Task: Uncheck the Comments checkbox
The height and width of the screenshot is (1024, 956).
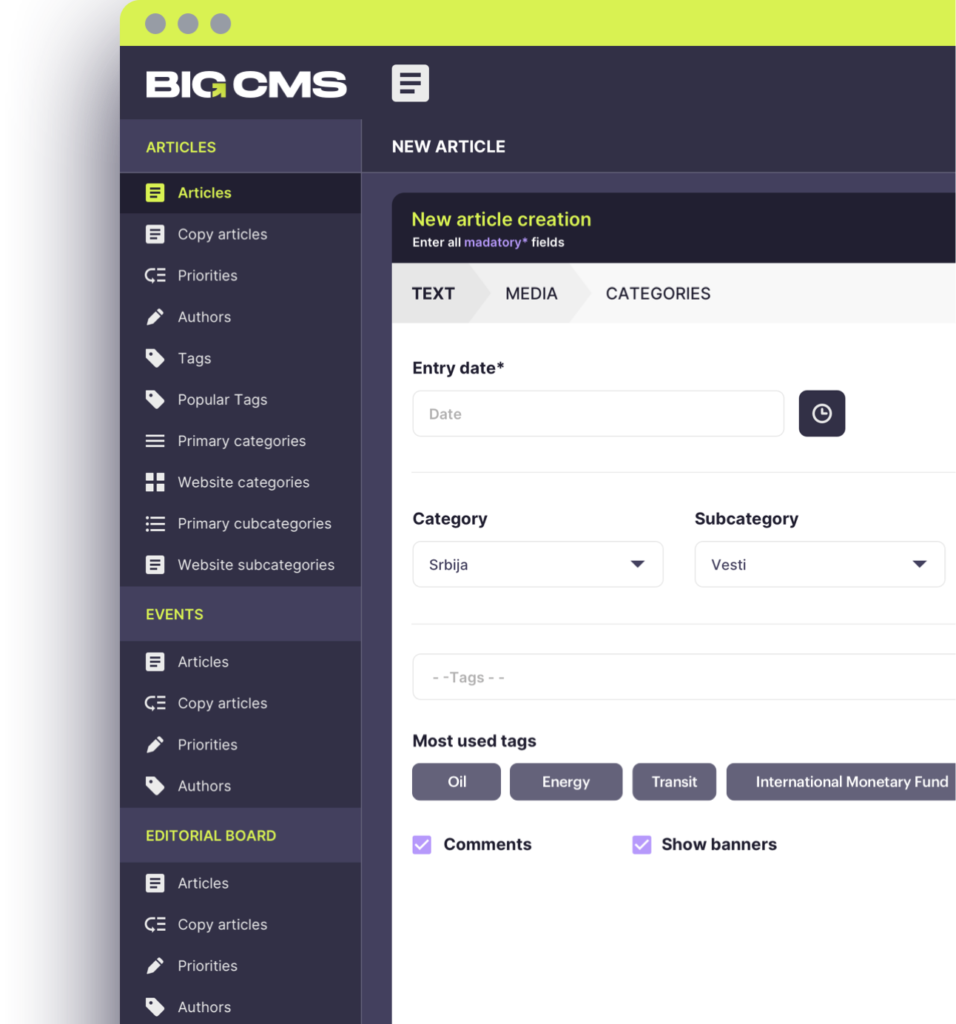Action: tap(422, 845)
